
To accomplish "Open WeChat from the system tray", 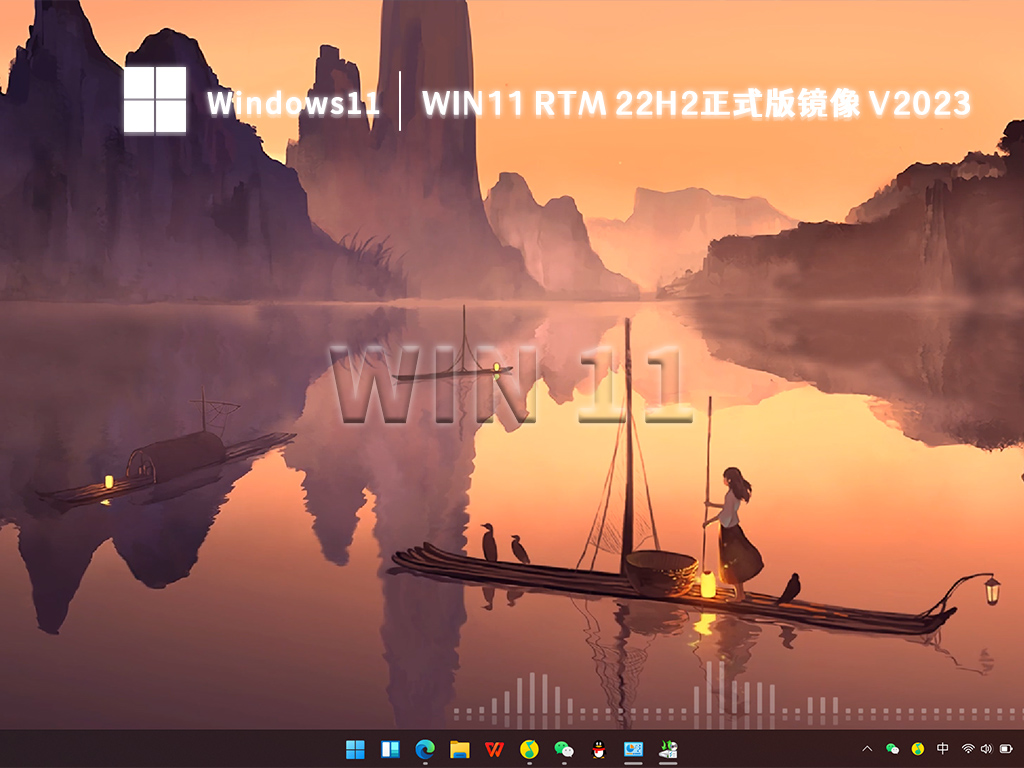I will tap(892, 749).
